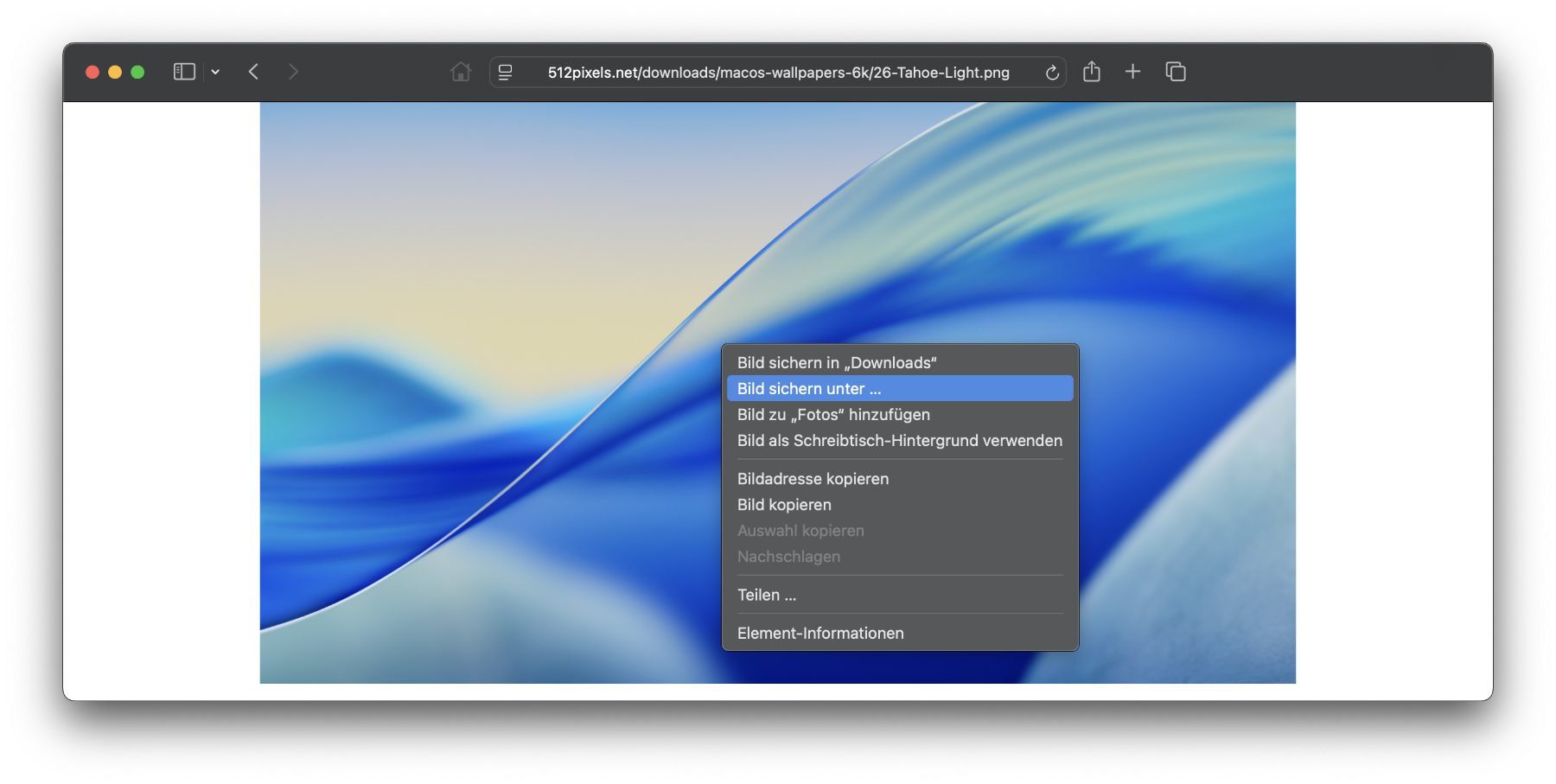Close the Safari window with red button
Screen dimensions: 1556x784
coord(92,72)
